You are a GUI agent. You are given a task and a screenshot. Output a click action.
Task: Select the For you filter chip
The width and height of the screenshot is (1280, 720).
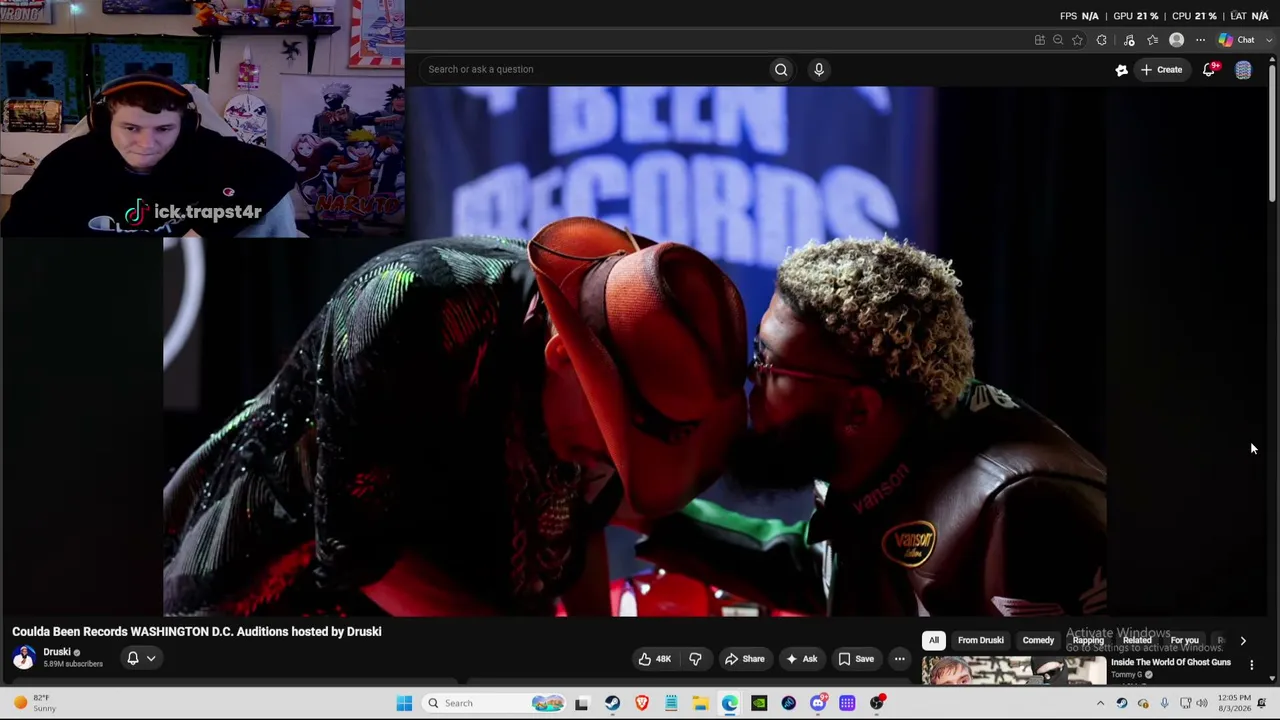pos(1184,640)
